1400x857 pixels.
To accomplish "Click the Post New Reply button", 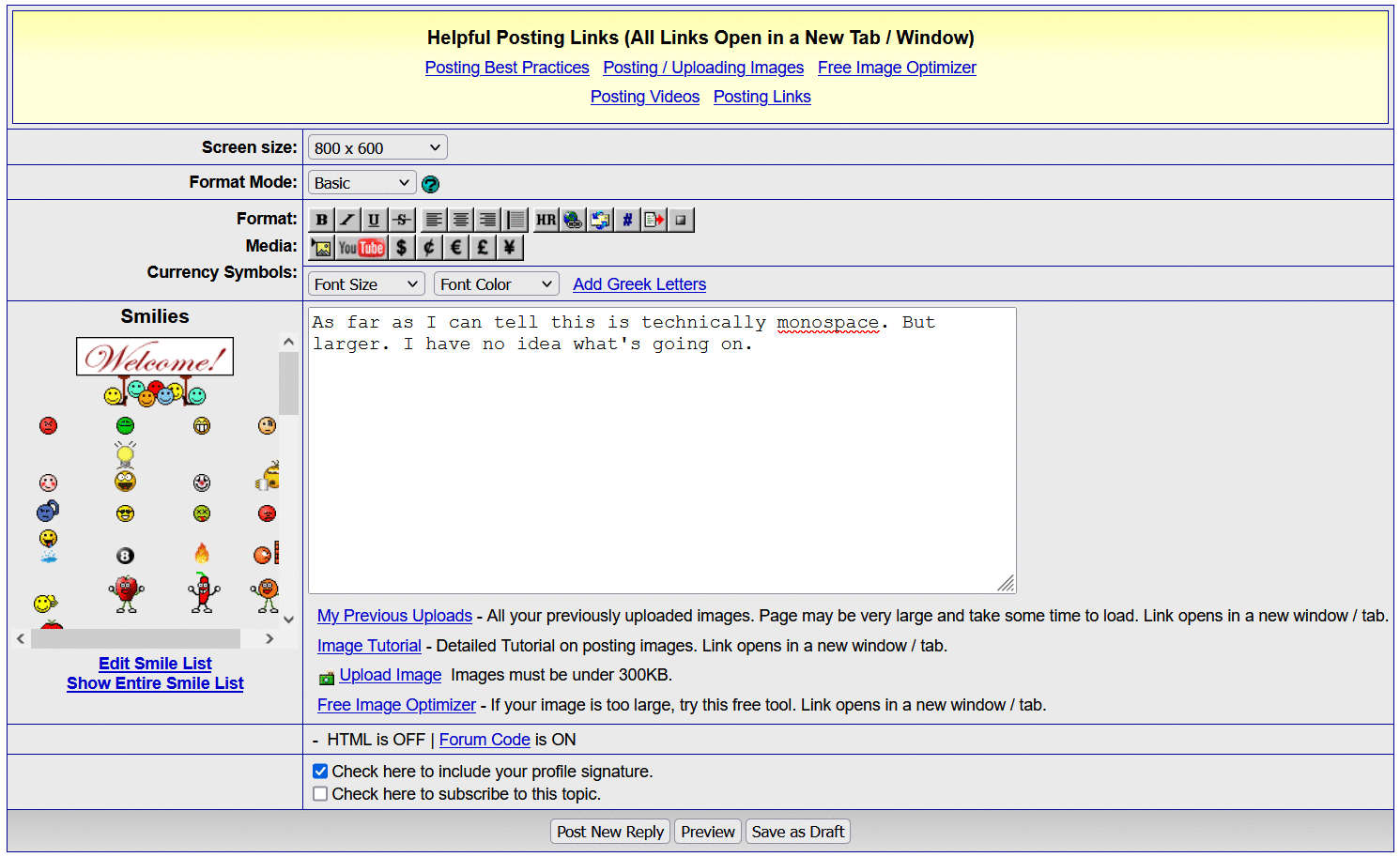I will 610,832.
